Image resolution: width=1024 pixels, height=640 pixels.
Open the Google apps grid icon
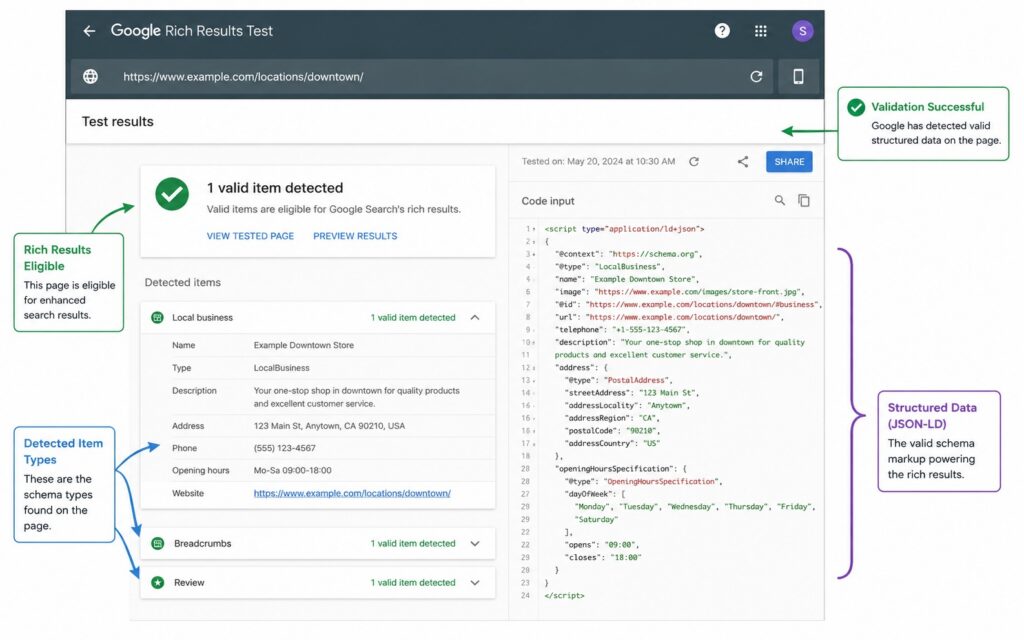761,31
